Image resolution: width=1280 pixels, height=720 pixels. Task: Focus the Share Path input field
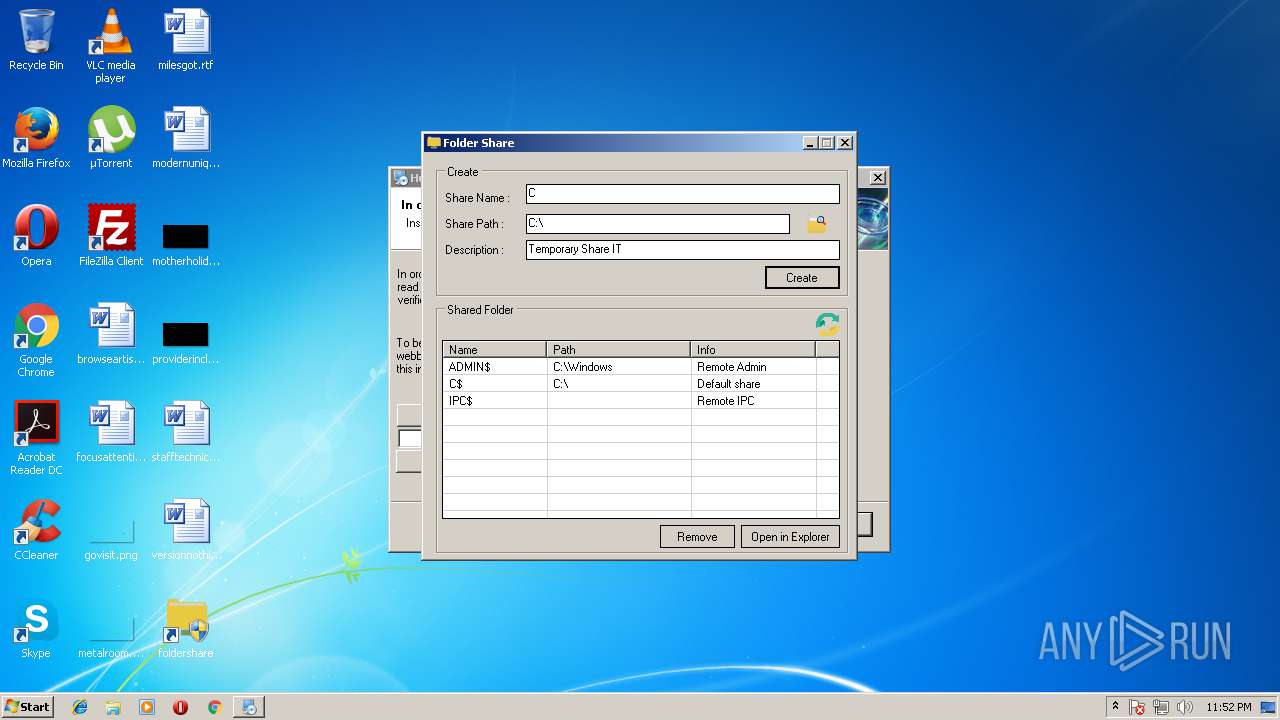pos(658,224)
